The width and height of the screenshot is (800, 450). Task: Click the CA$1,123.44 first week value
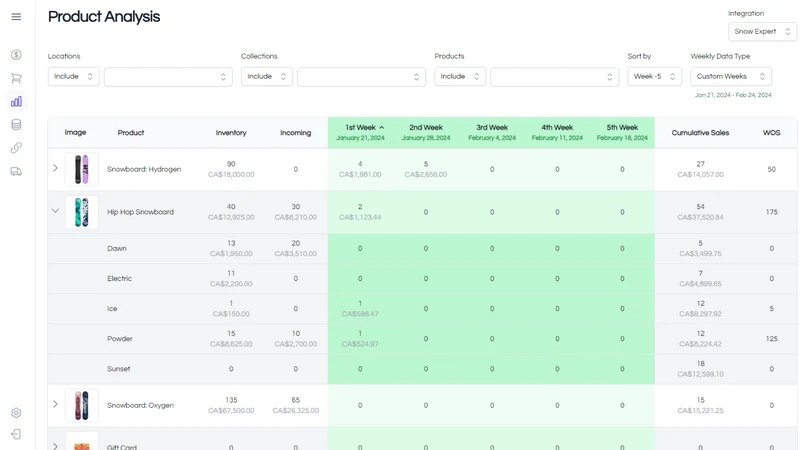coord(360,217)
